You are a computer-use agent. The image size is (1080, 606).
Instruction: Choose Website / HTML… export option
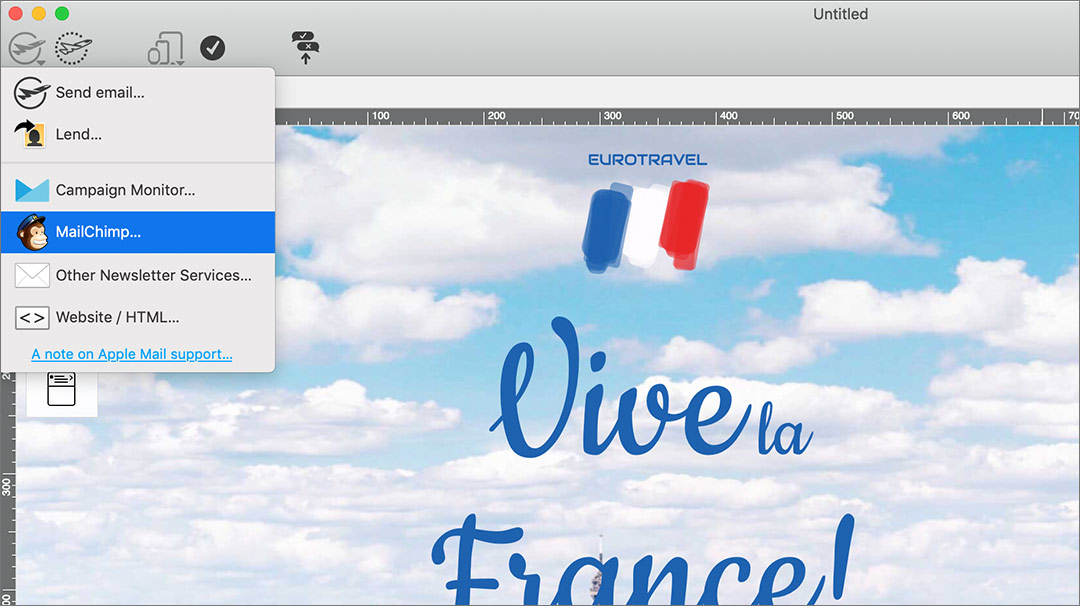138,317
